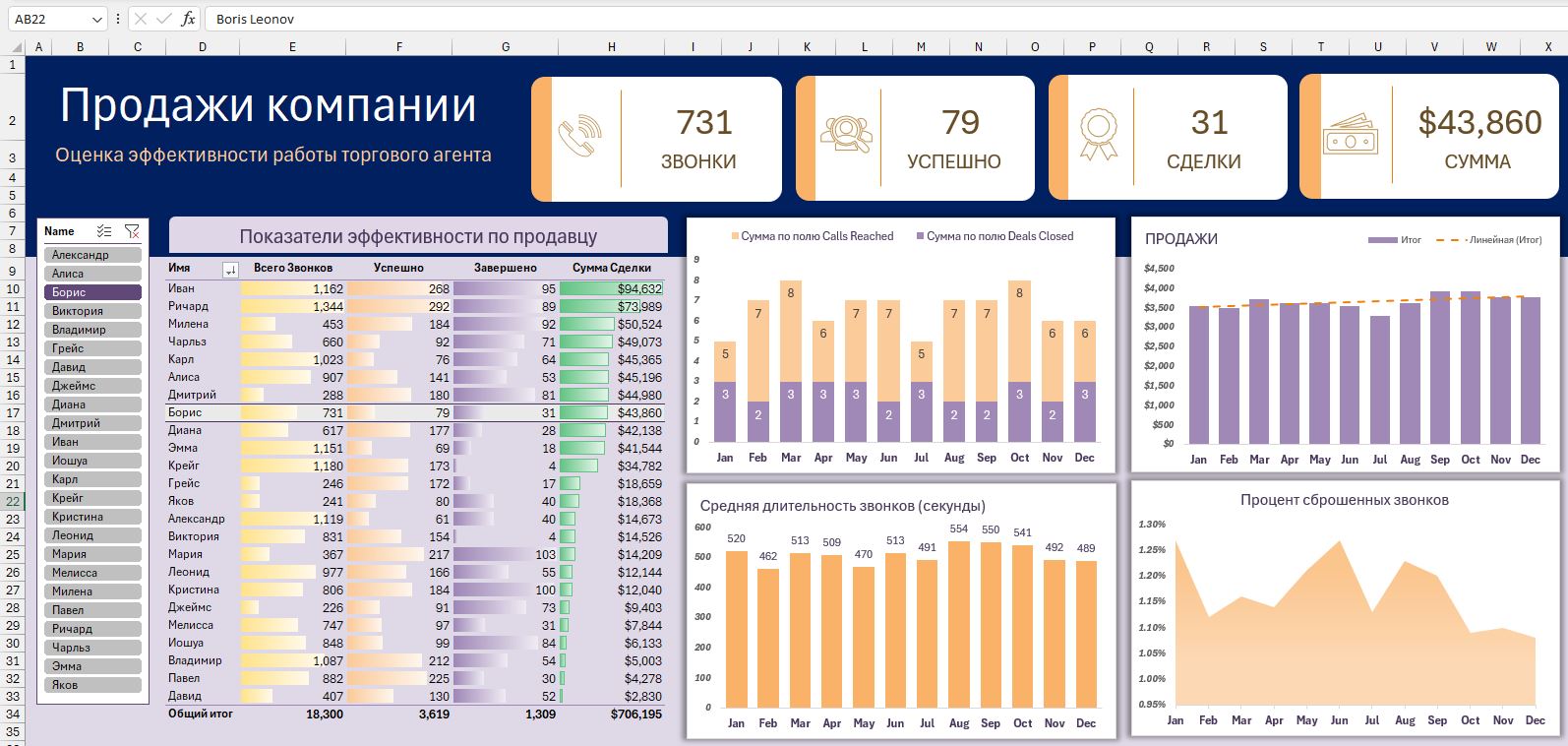The image size is (1568, 746).
Task: Select Давид in the Name slicer
Action: click(92, 367)
